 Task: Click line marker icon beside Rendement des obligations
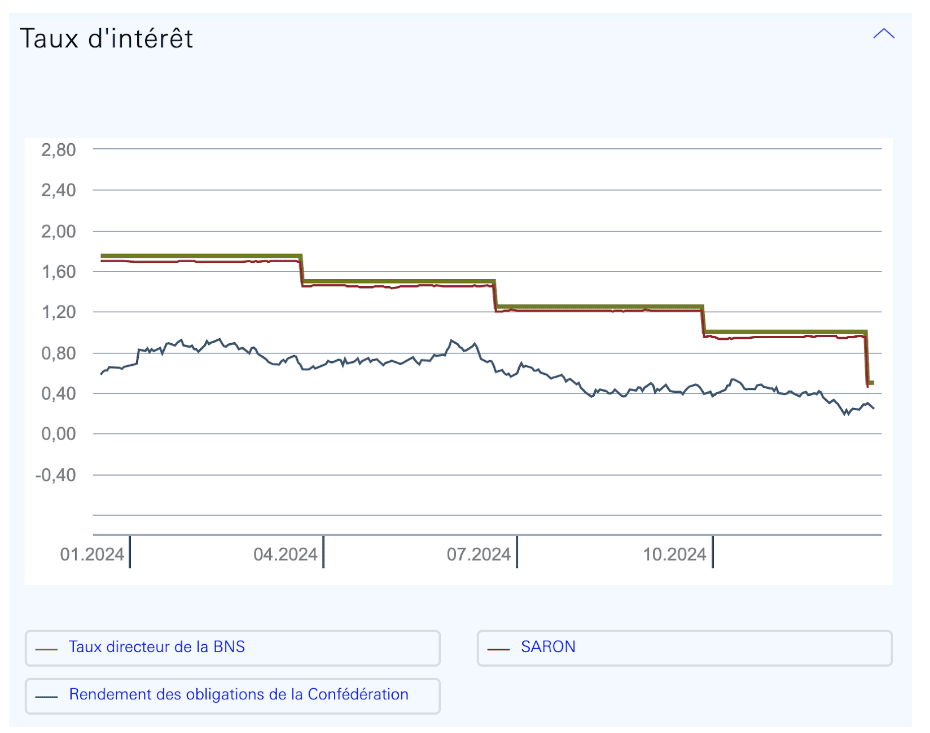pyautogui.click(x=47, y=696)
